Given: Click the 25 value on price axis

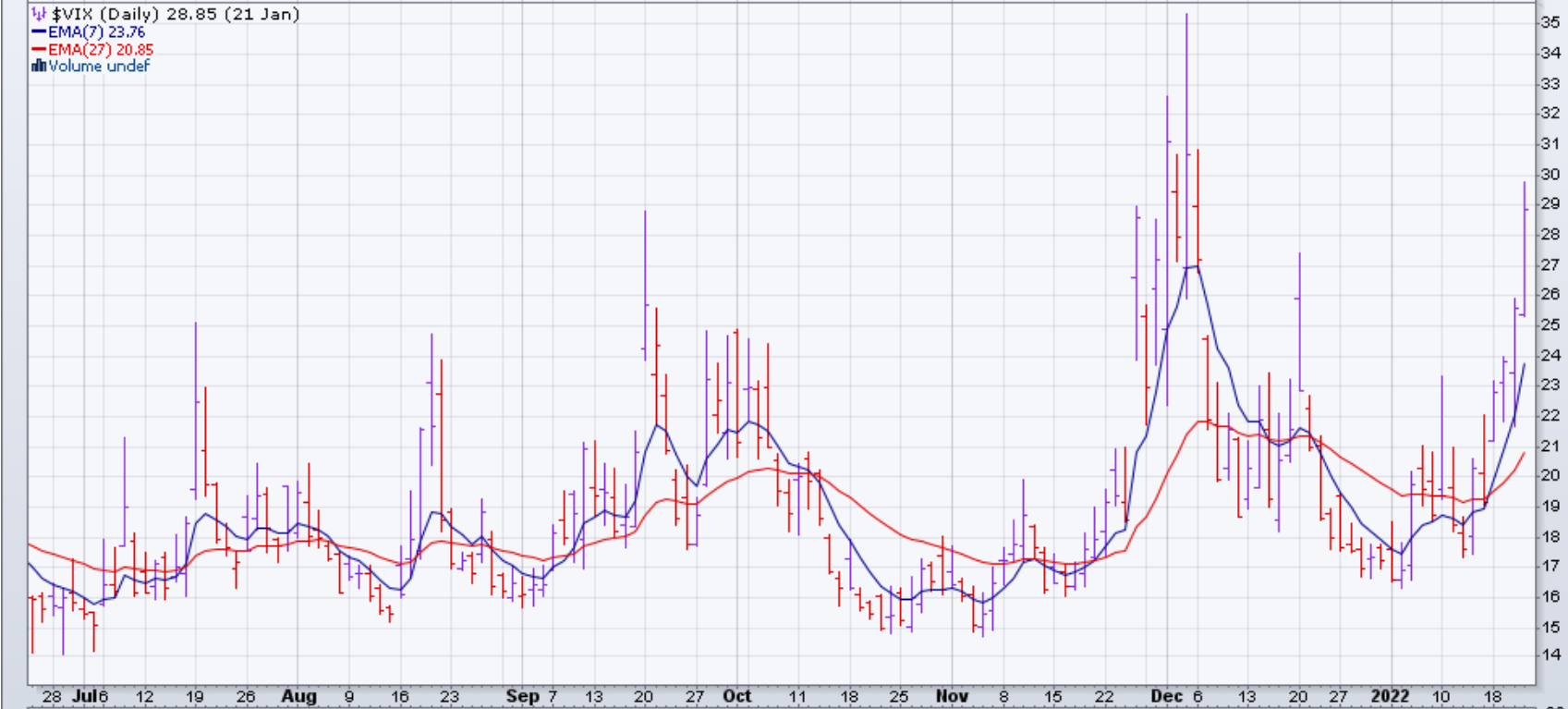Looking at the screenshot, I should tap(1550, 324).
